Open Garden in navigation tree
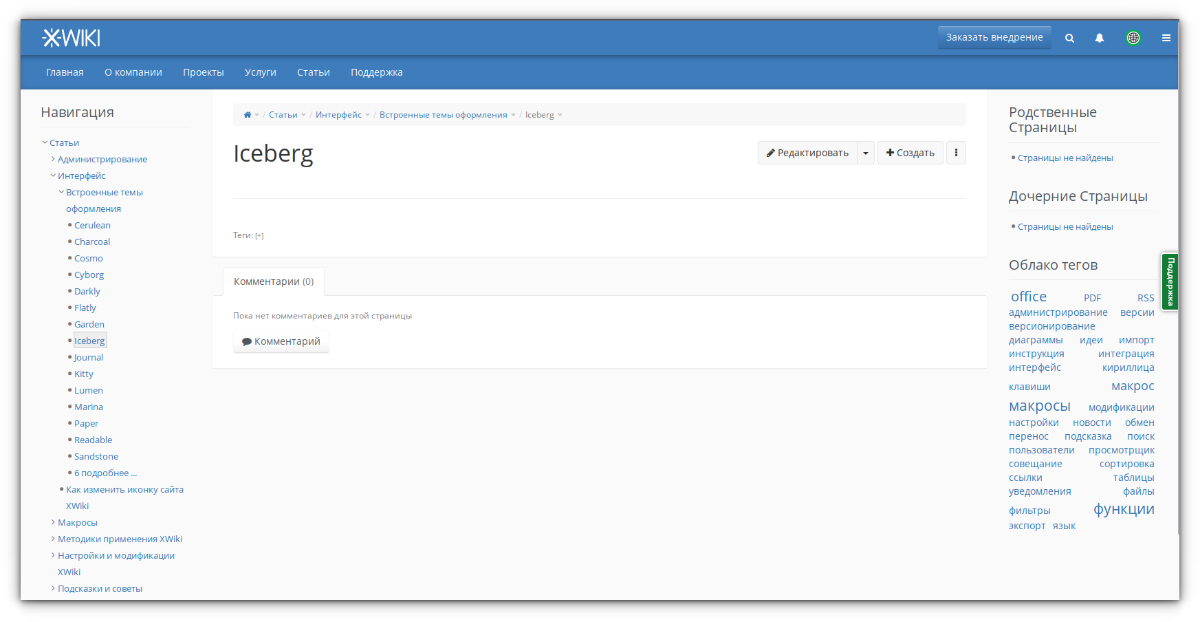 click(89, 324)
